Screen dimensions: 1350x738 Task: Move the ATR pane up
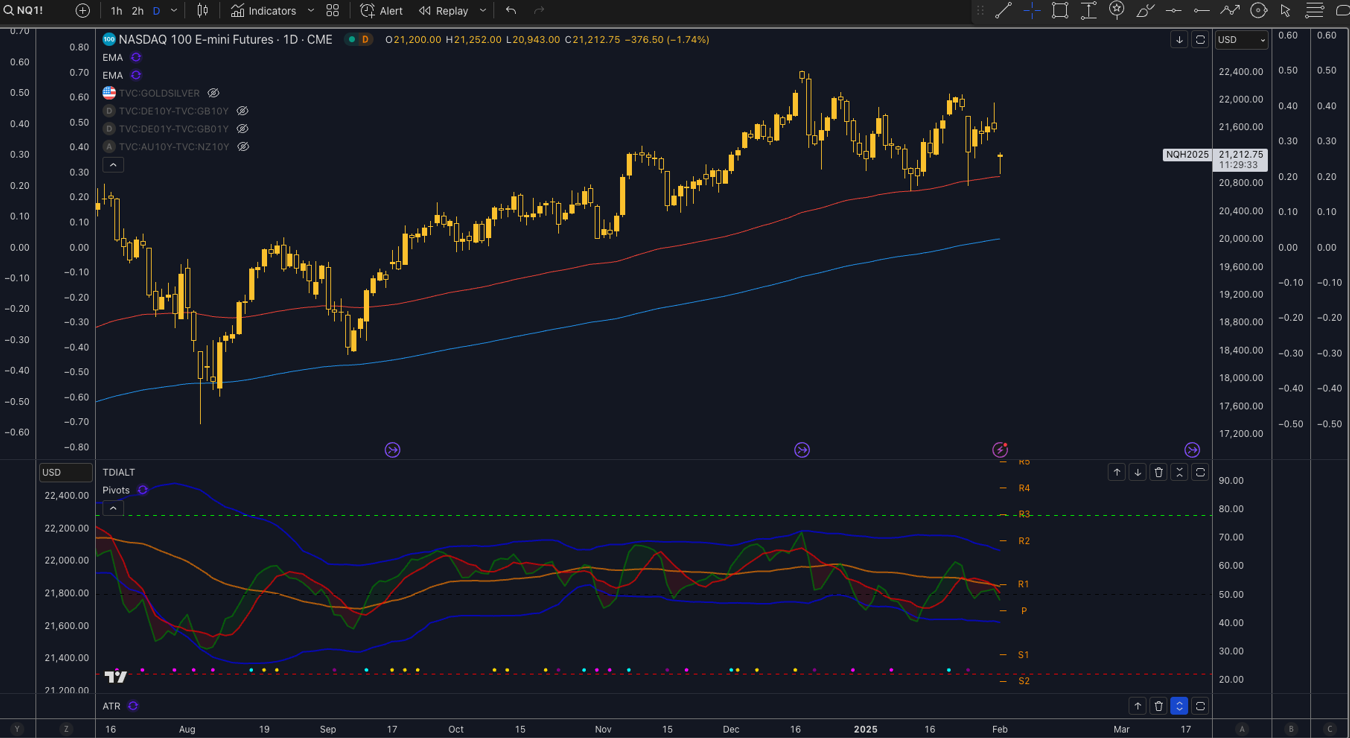pyautogui.click(x=1137, y=706)
